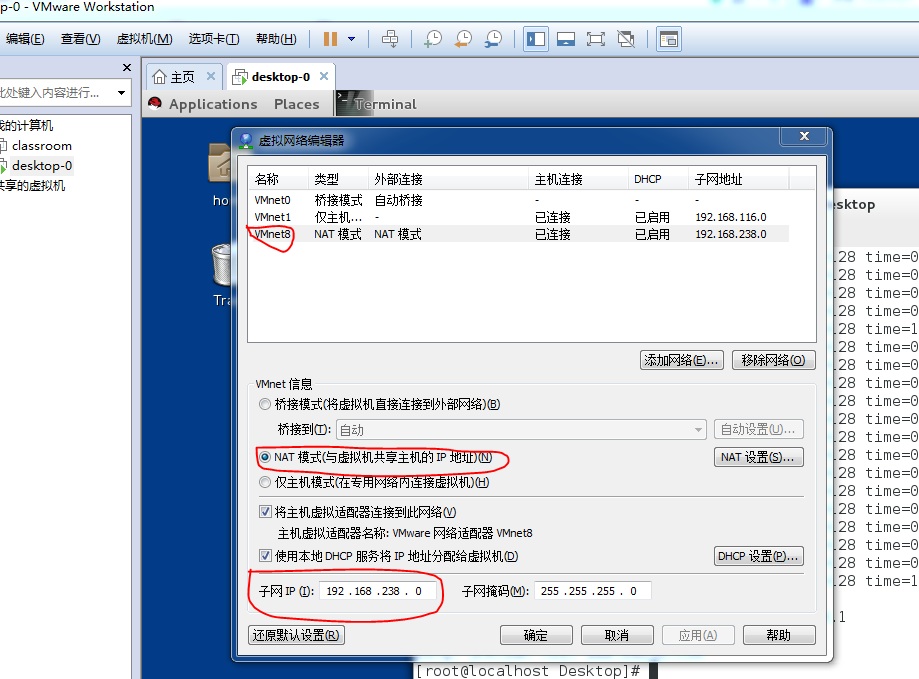Click the 名称 column header

pyautogui.click(x=278, y=179)
